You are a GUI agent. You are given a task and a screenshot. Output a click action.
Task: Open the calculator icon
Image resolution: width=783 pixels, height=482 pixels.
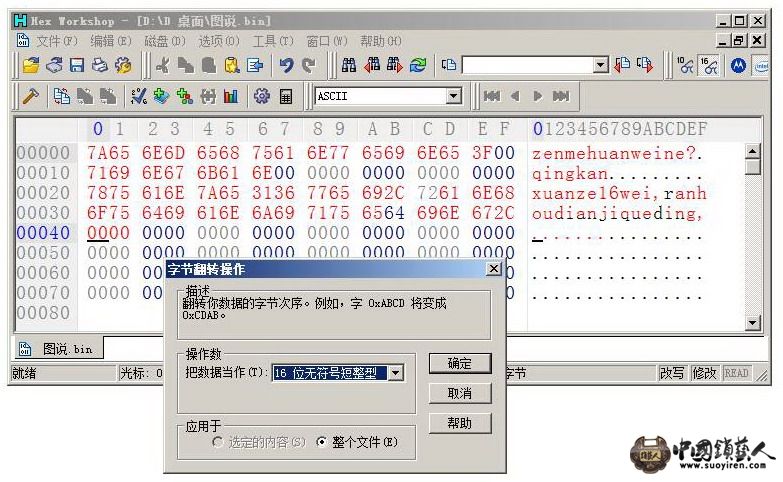click(286, 96)
